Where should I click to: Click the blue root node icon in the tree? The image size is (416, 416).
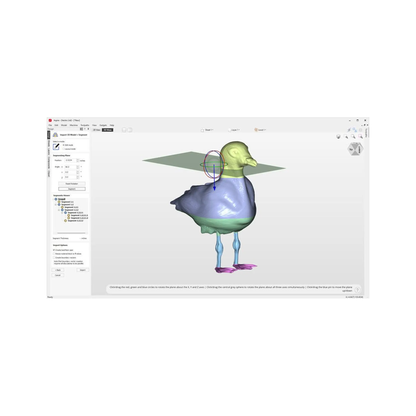point(56,199)
